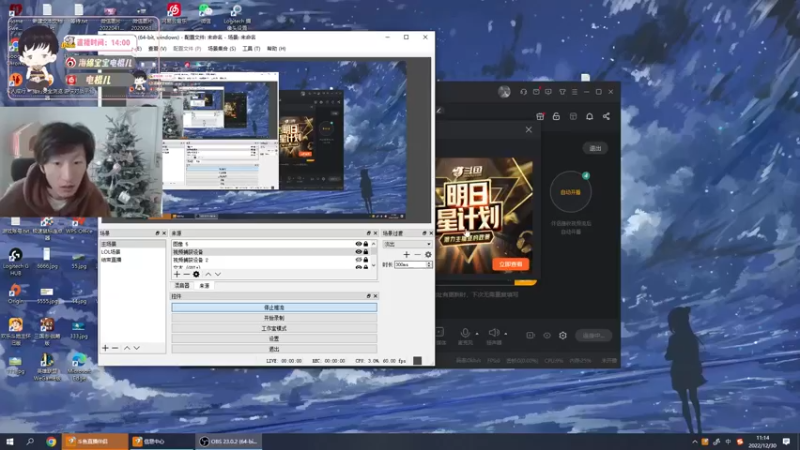Move the scene up with the arrow
The height and width of the screenshot is (450, 800).
pyautogui.click(x=127, y=348)
